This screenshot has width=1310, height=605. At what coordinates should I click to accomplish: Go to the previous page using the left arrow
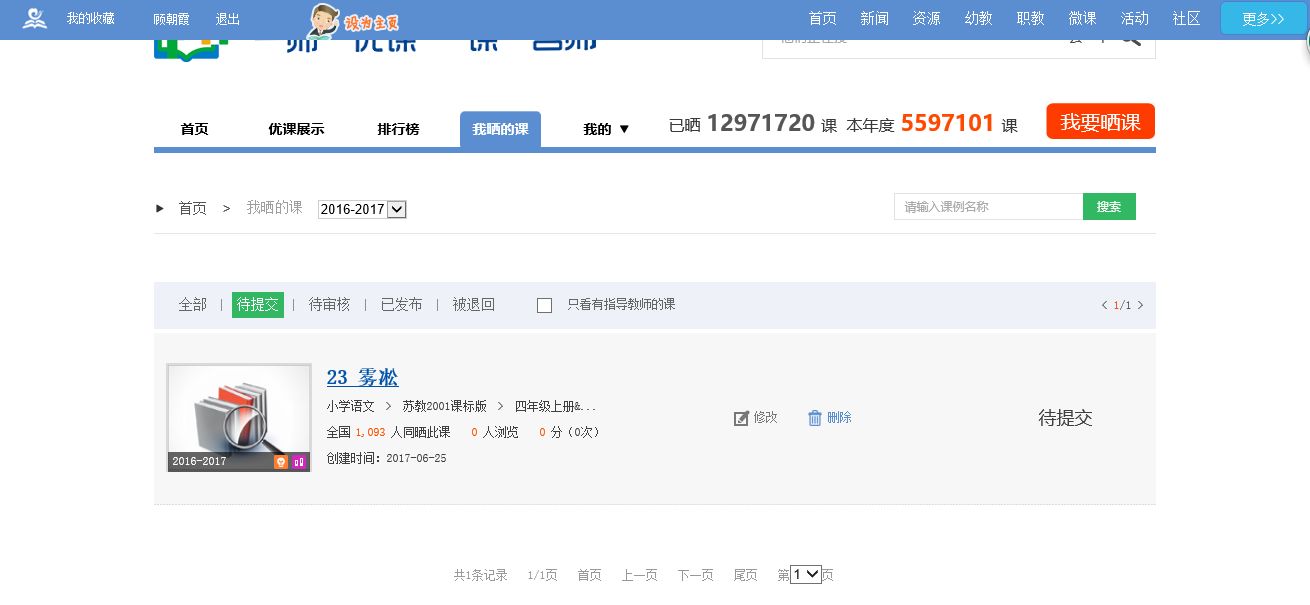1104,305
